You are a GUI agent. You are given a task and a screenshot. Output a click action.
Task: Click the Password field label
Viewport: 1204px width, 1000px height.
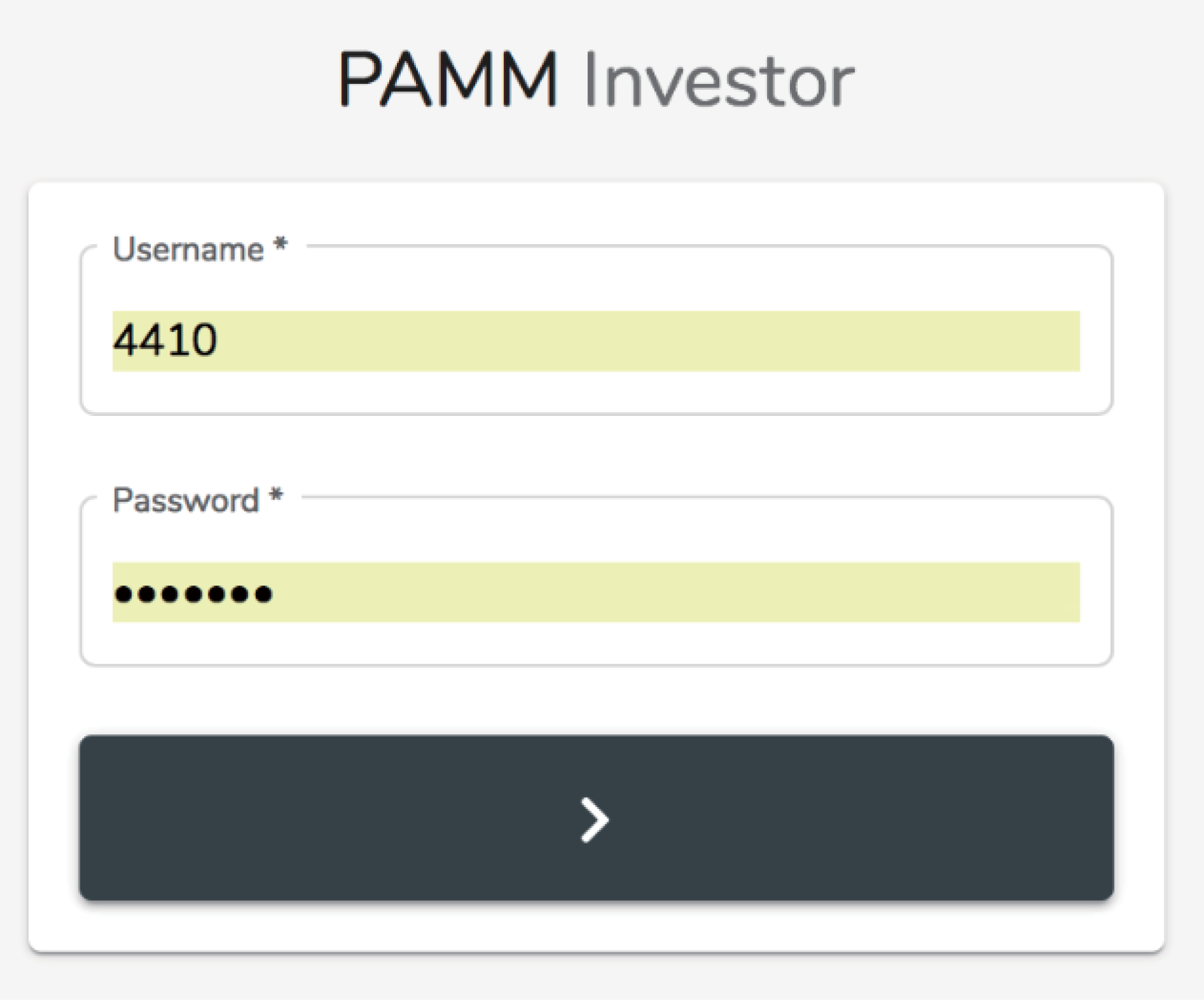185,501
